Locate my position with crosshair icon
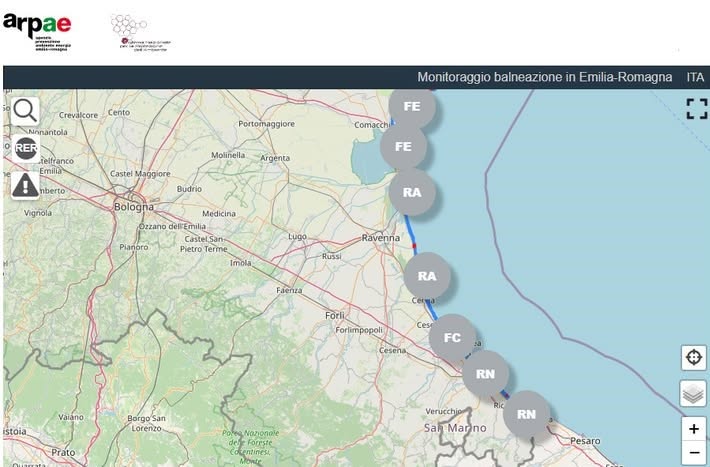Screen dimensions: 710x467 (694, 357)
